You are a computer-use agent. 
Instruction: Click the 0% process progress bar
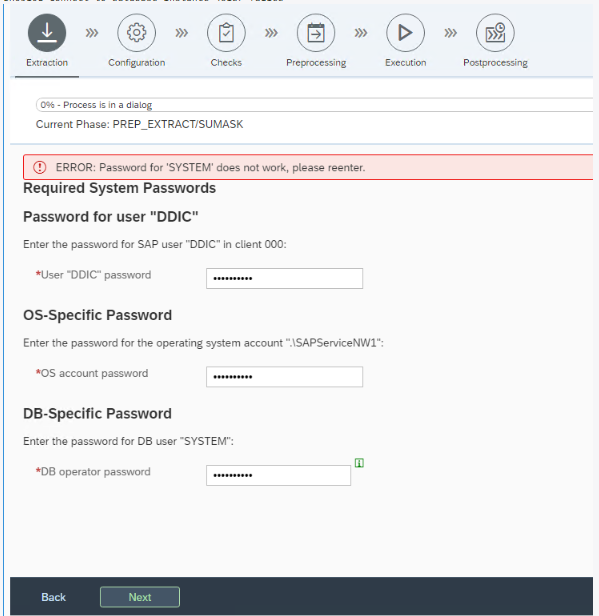[314, 105]
